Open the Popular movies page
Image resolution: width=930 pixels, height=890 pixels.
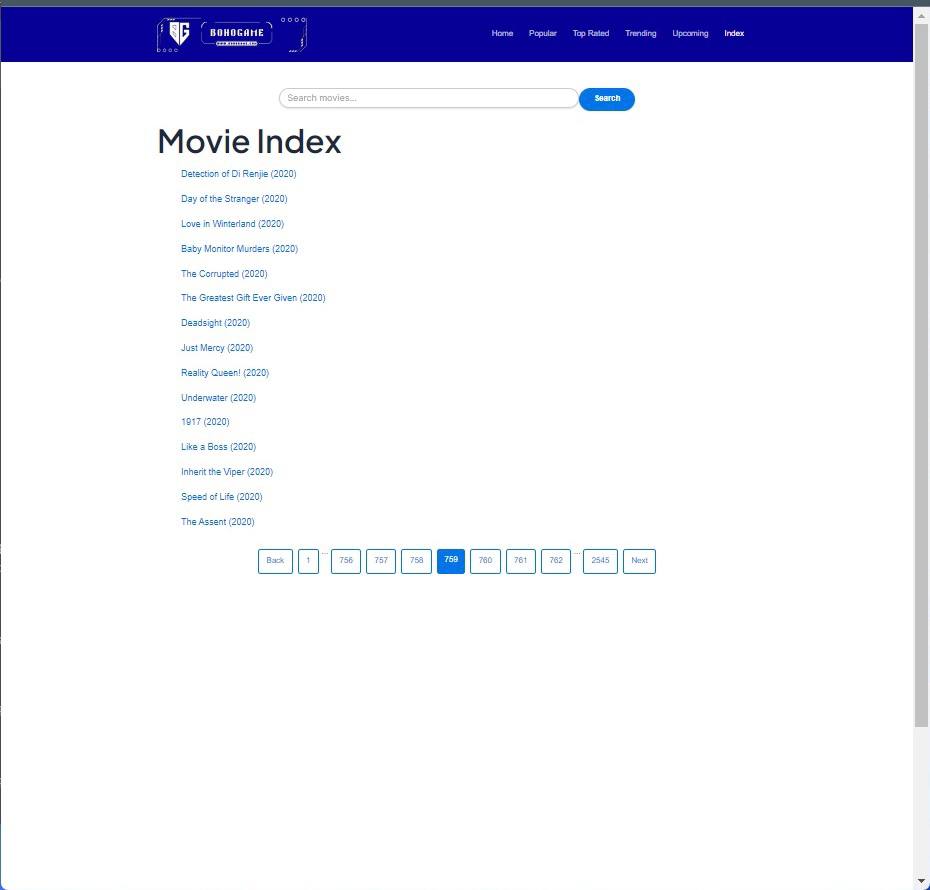tap(542, 33)
